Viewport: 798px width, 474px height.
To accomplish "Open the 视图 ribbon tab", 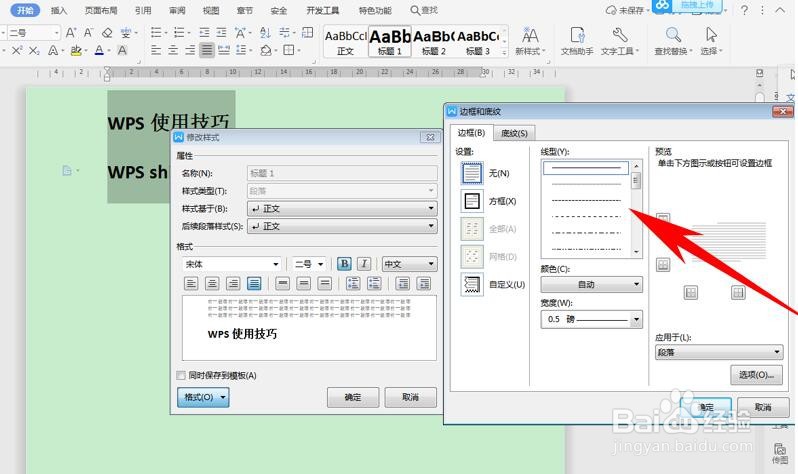I will tap(211, 10).
